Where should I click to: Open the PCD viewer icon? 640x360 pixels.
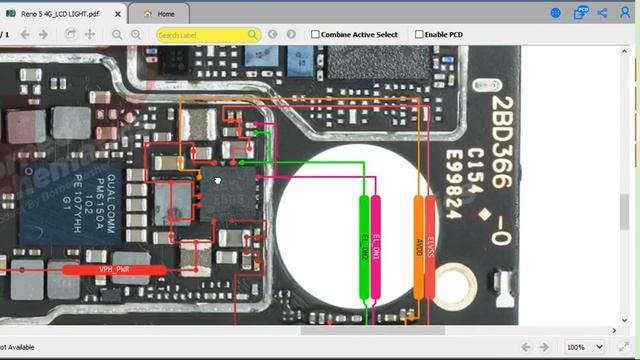coord(581,13)
